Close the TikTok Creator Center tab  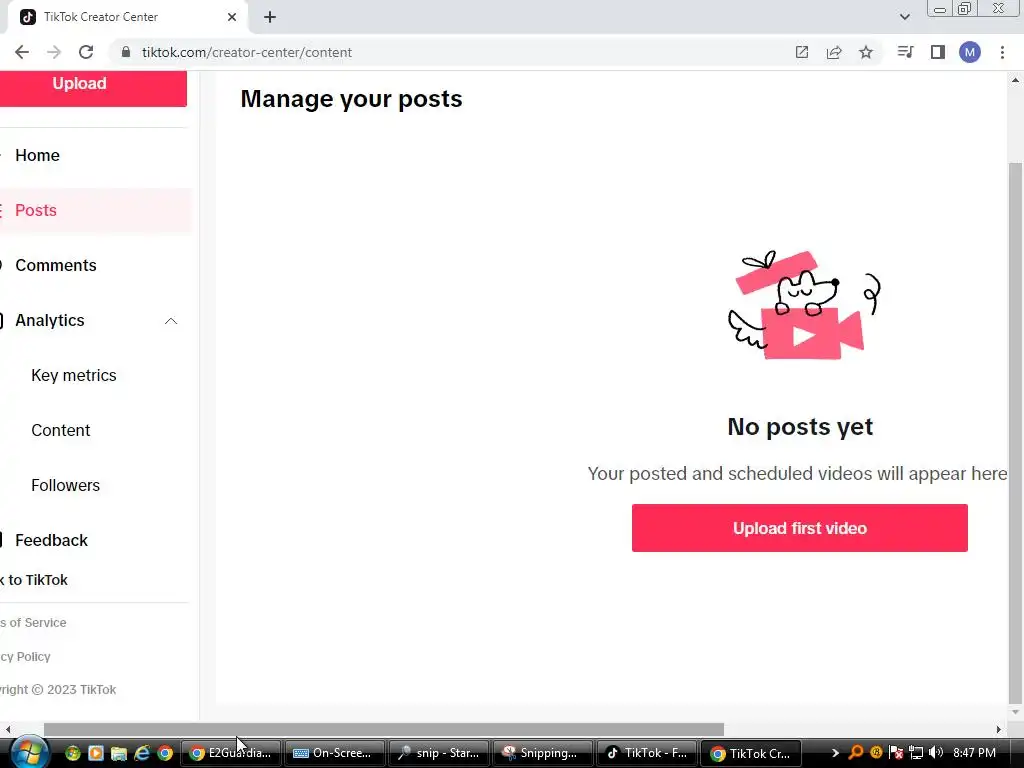point(232,17)
